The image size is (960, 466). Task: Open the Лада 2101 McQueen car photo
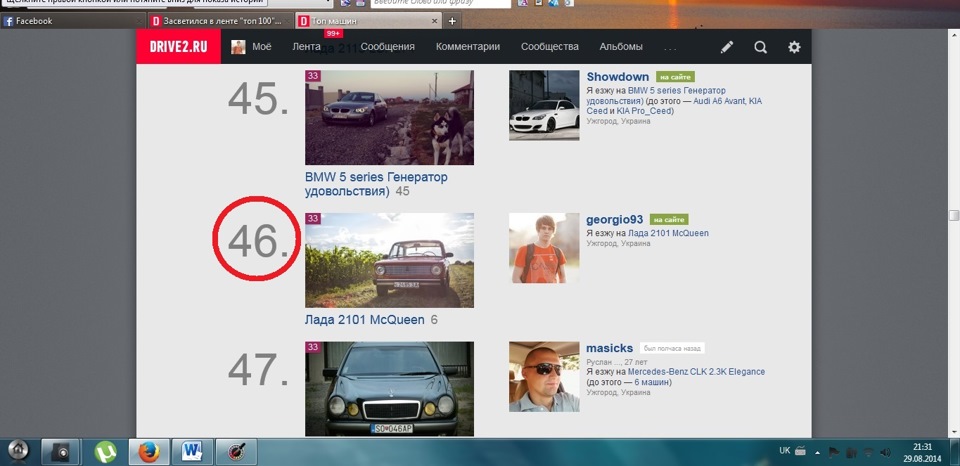(x=389, y=260)
